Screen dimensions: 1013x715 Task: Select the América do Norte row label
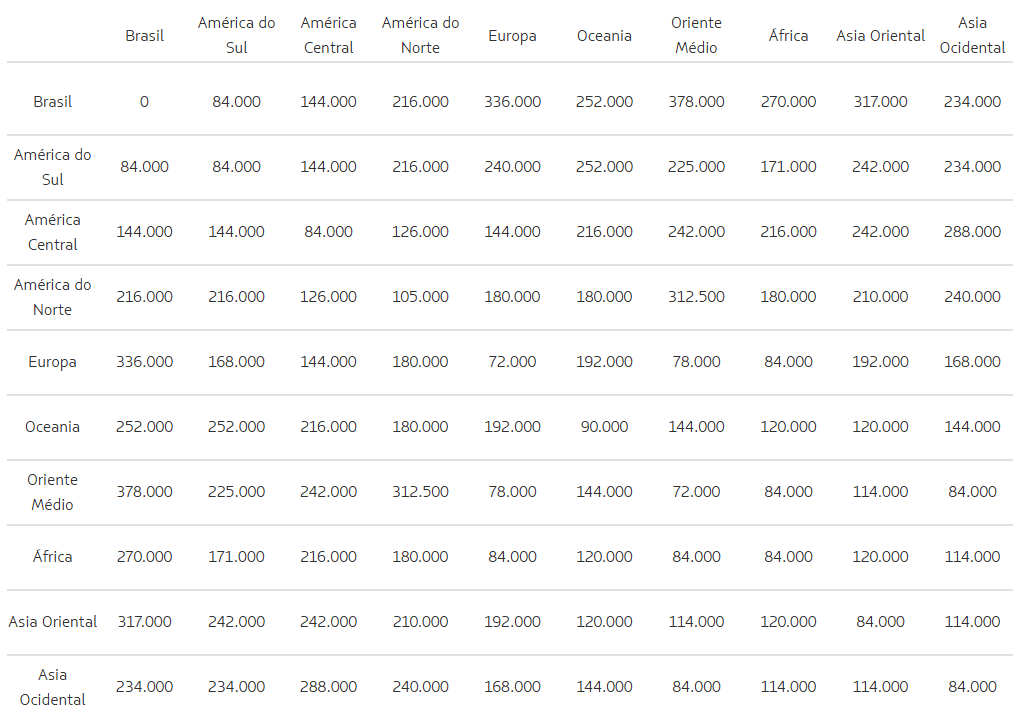(52, 297)
